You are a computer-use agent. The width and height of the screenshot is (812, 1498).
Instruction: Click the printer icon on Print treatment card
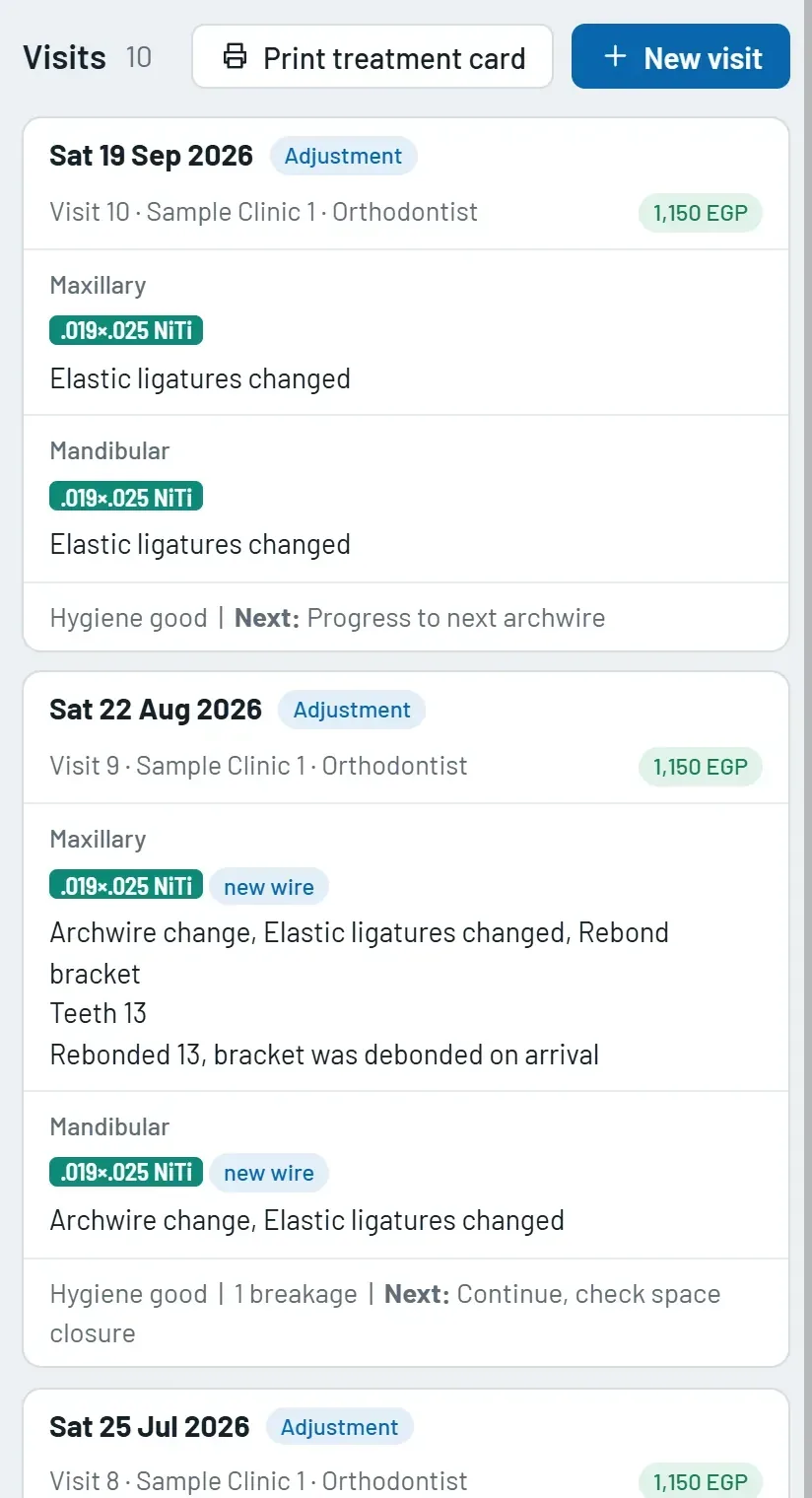coord(235,57)
